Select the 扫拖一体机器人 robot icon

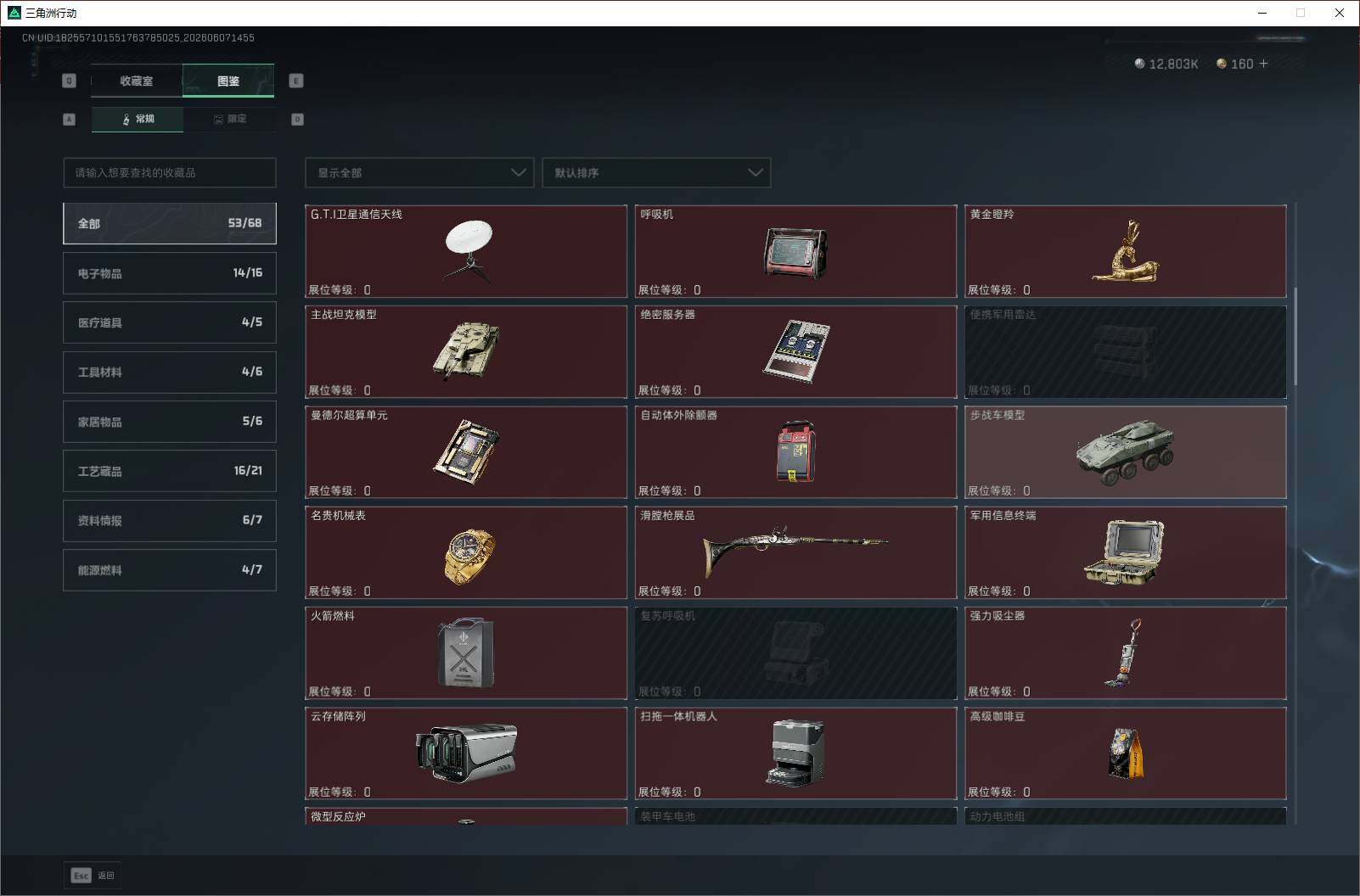tap(795, 753)
